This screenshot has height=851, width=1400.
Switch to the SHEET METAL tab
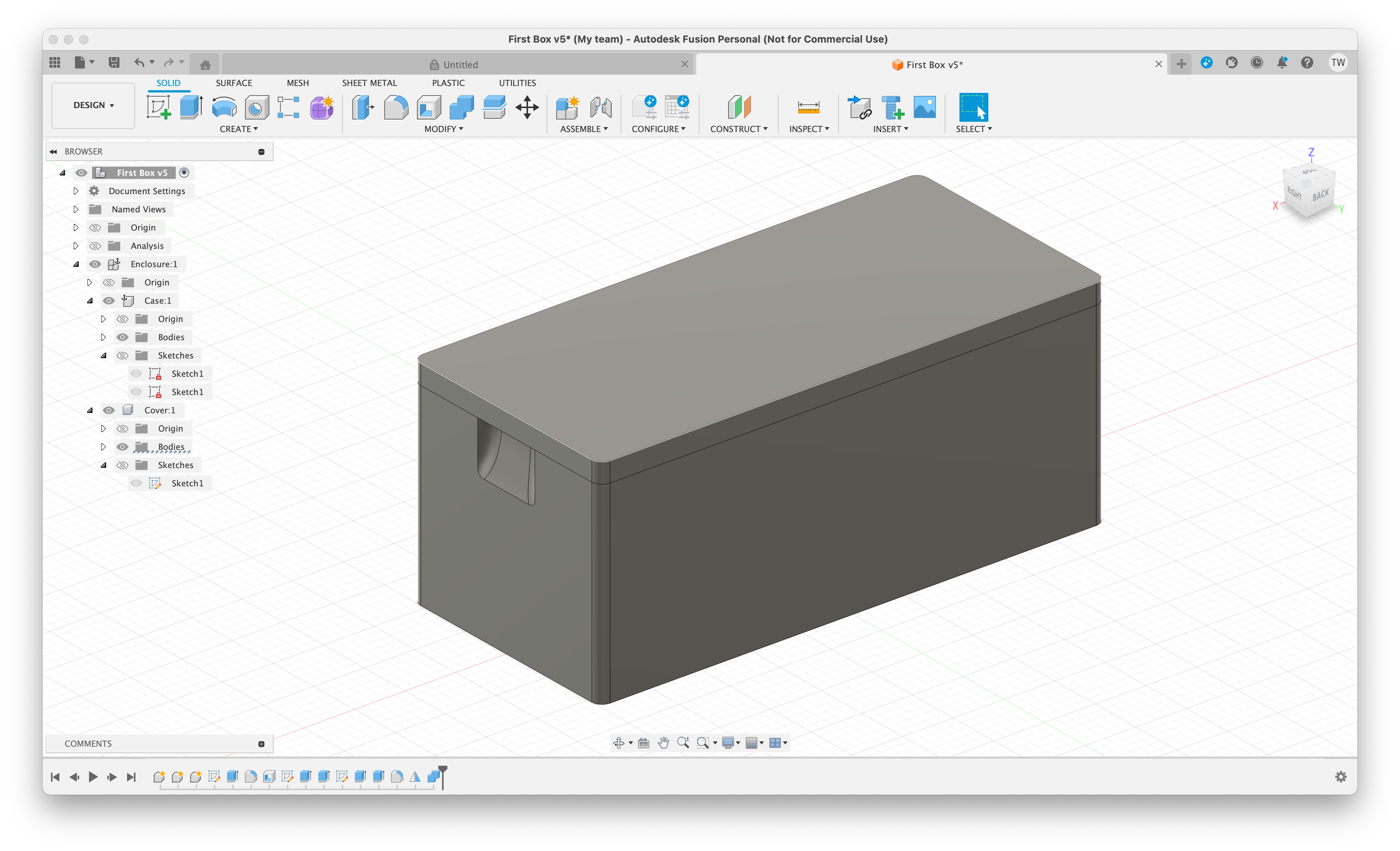click(369, 83)
